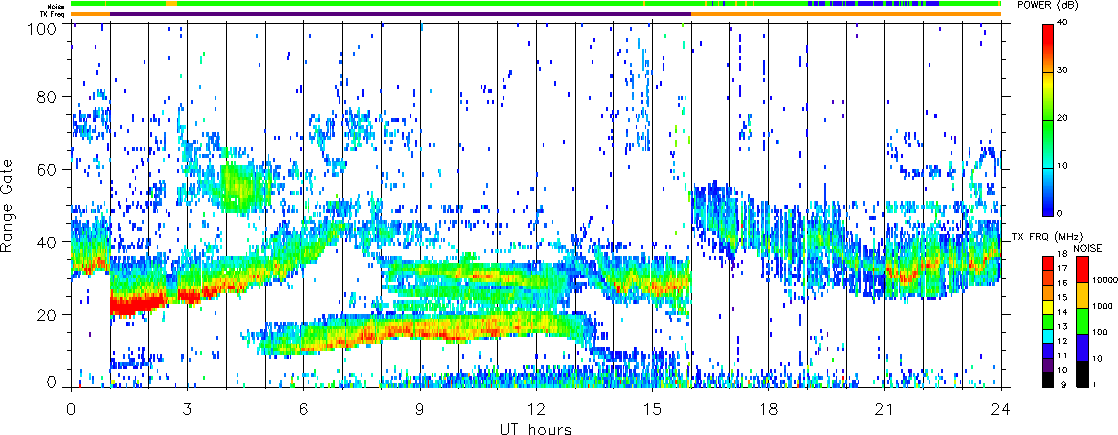Viewport: 1118px width, 435px height.
Task: Click the '9' label in the TX FRQ legend
Action: click(1063, 385)
